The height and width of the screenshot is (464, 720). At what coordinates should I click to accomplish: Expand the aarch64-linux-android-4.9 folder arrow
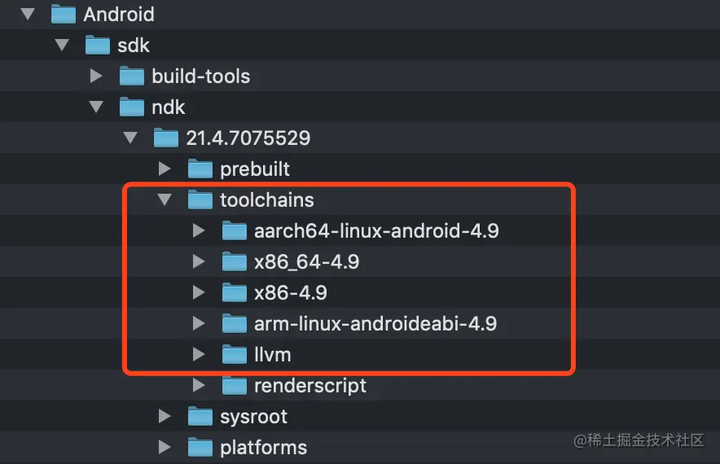coord(198,231)
